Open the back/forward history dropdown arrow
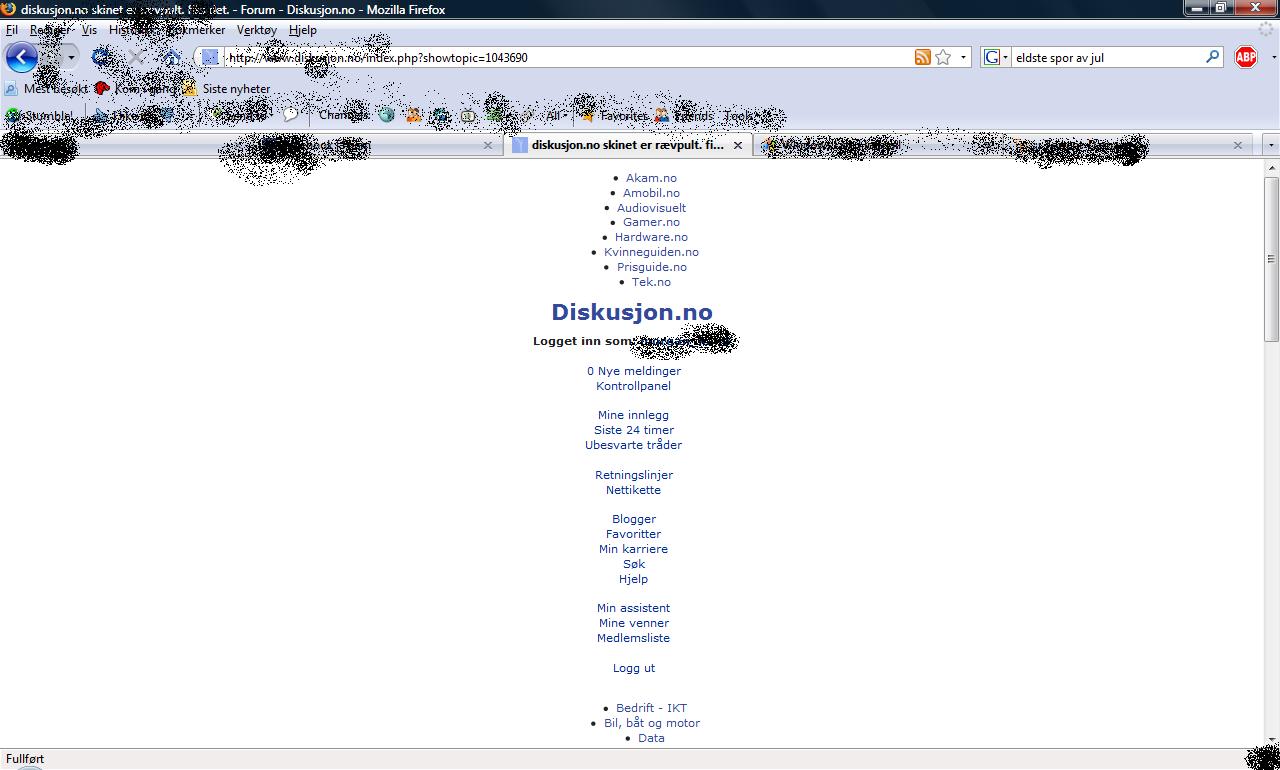The height and width of the screenshot is (770, 1280). tap(70, 57)
